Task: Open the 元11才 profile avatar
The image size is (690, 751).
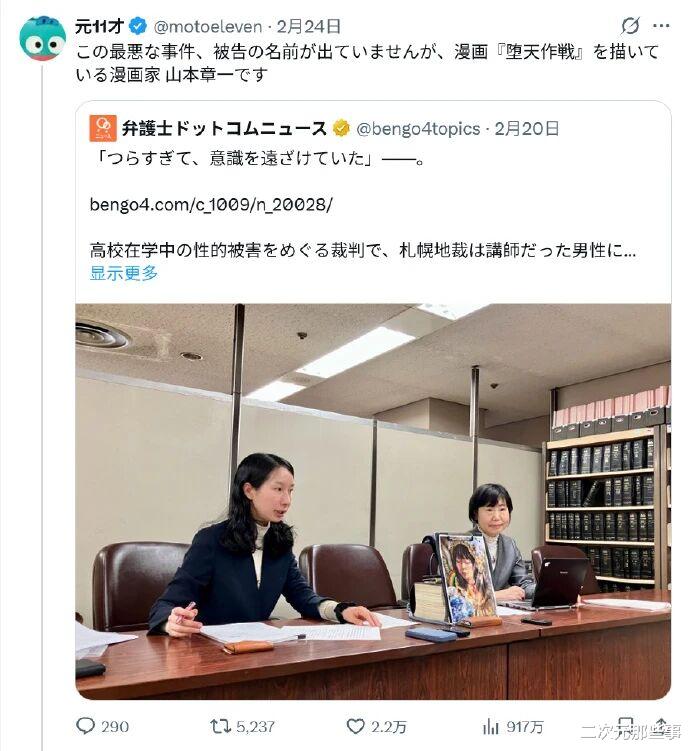Action: point(42,39)
